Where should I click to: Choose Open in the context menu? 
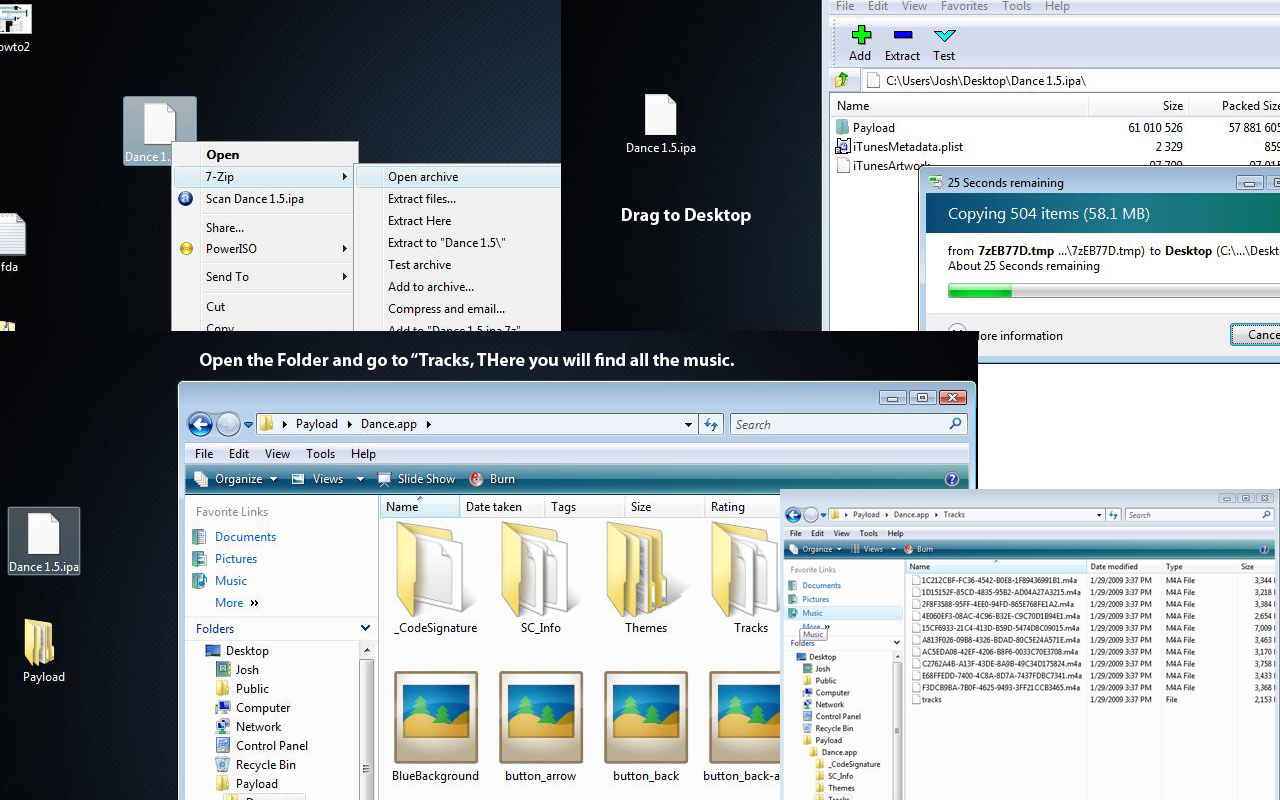tap(222, 154)
